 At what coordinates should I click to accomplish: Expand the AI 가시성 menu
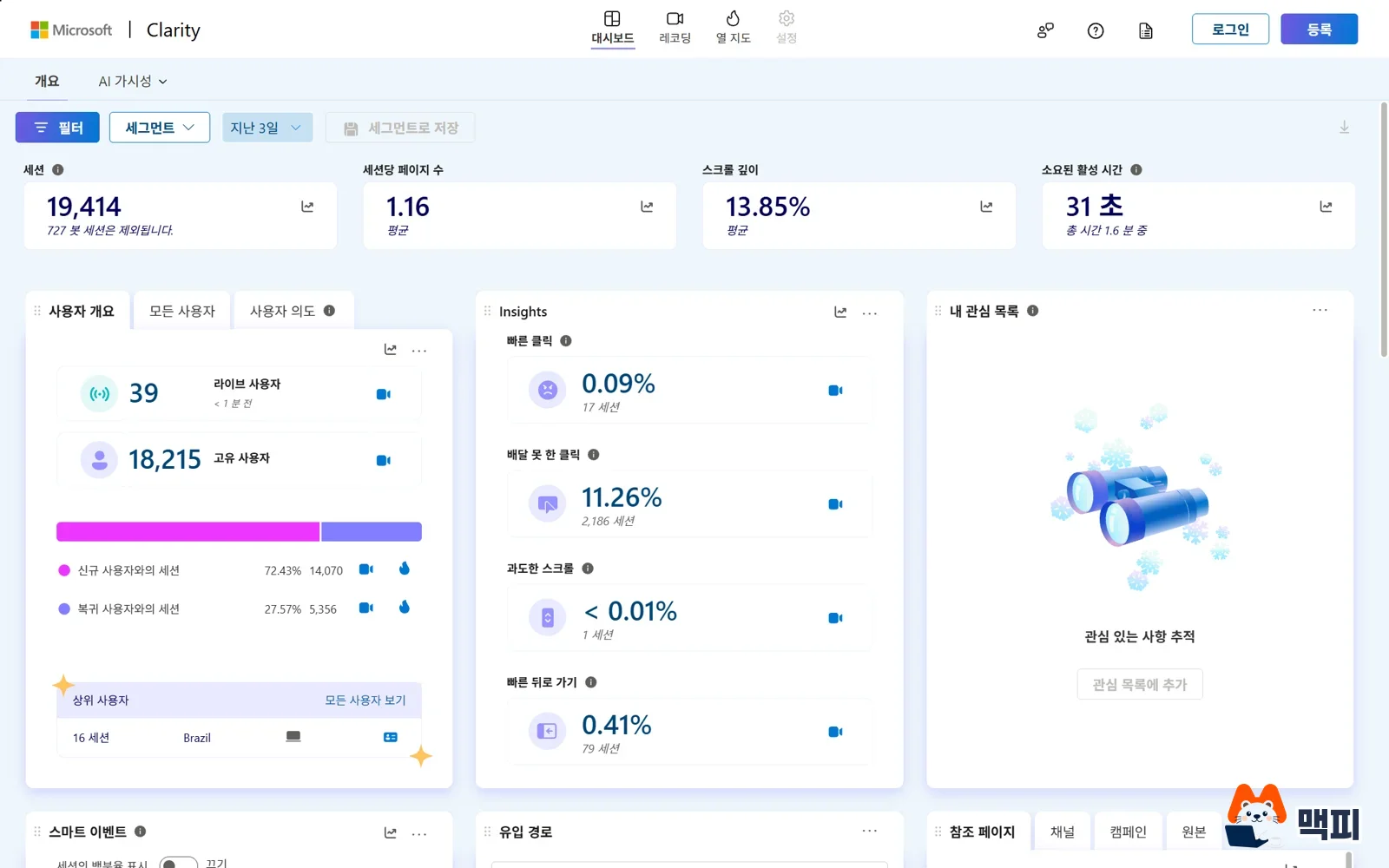(133, 81)
